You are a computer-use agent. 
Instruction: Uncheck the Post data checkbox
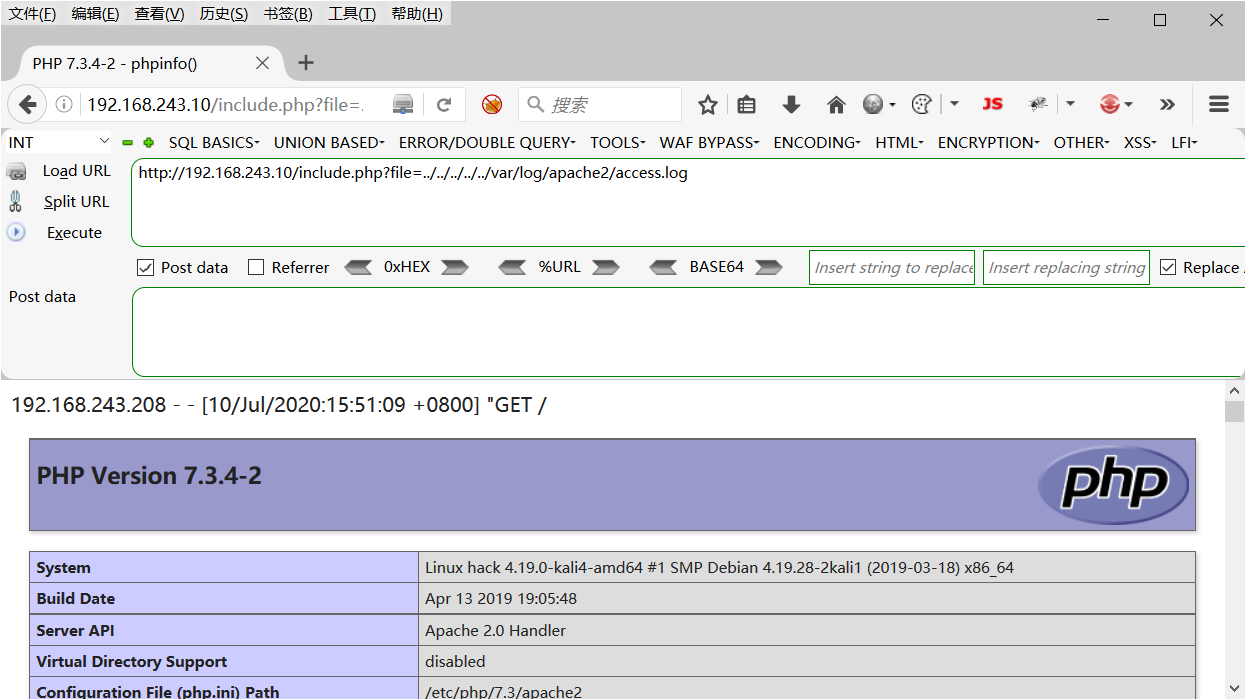click(x=145, y=267)
